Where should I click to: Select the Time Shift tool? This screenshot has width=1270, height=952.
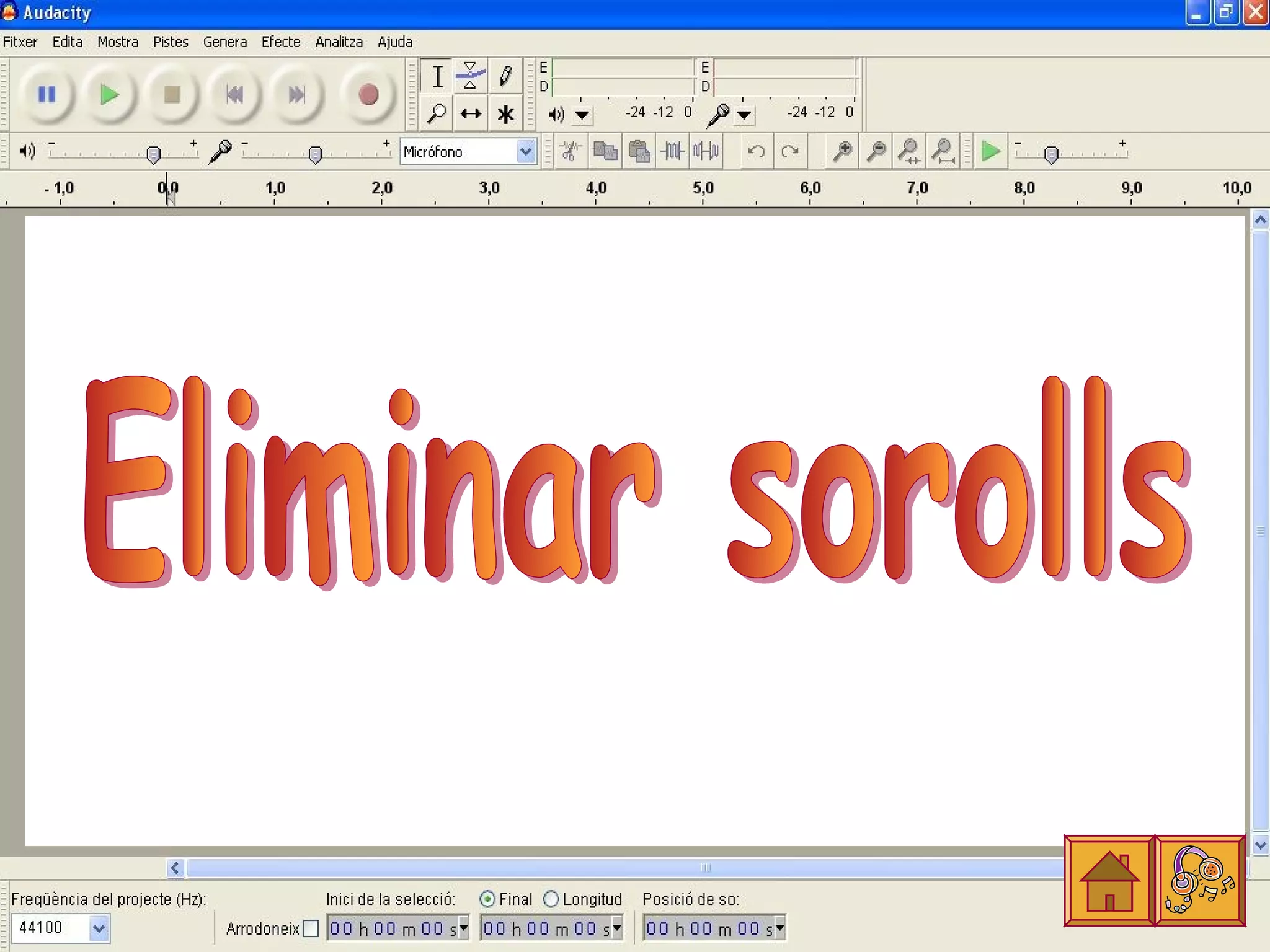point(471,114)
